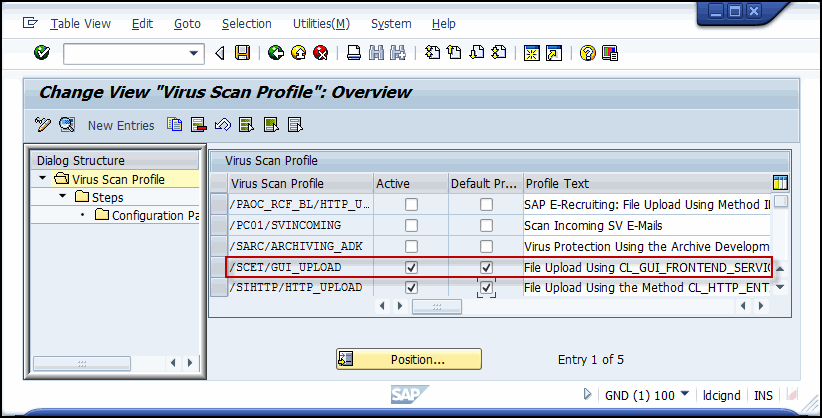This screenshot has width=822, height=418.
Task: Click the Position... button
Action: [x=409, y=359]
